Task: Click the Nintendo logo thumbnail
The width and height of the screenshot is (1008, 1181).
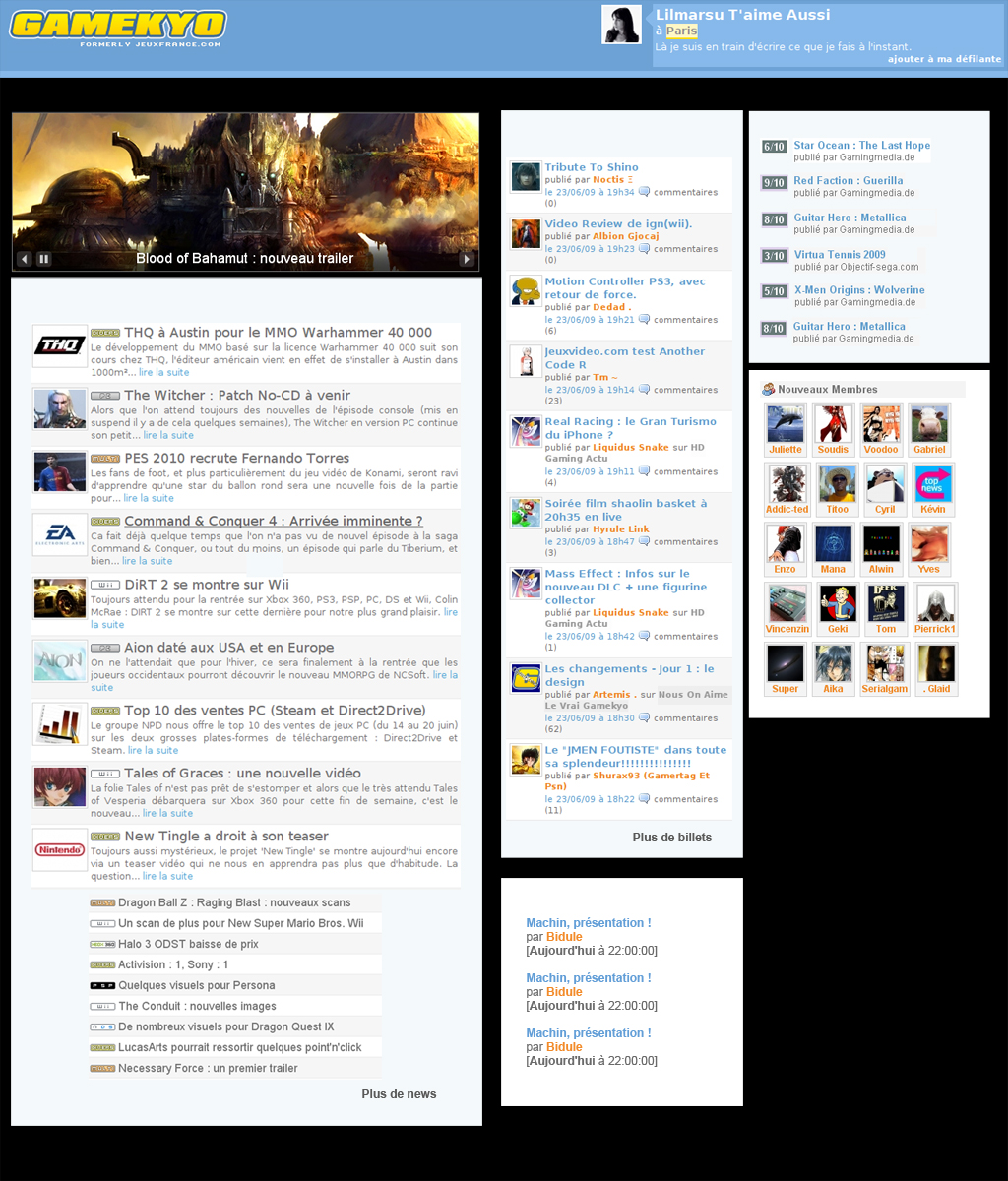Action: [x=60, y=849]
